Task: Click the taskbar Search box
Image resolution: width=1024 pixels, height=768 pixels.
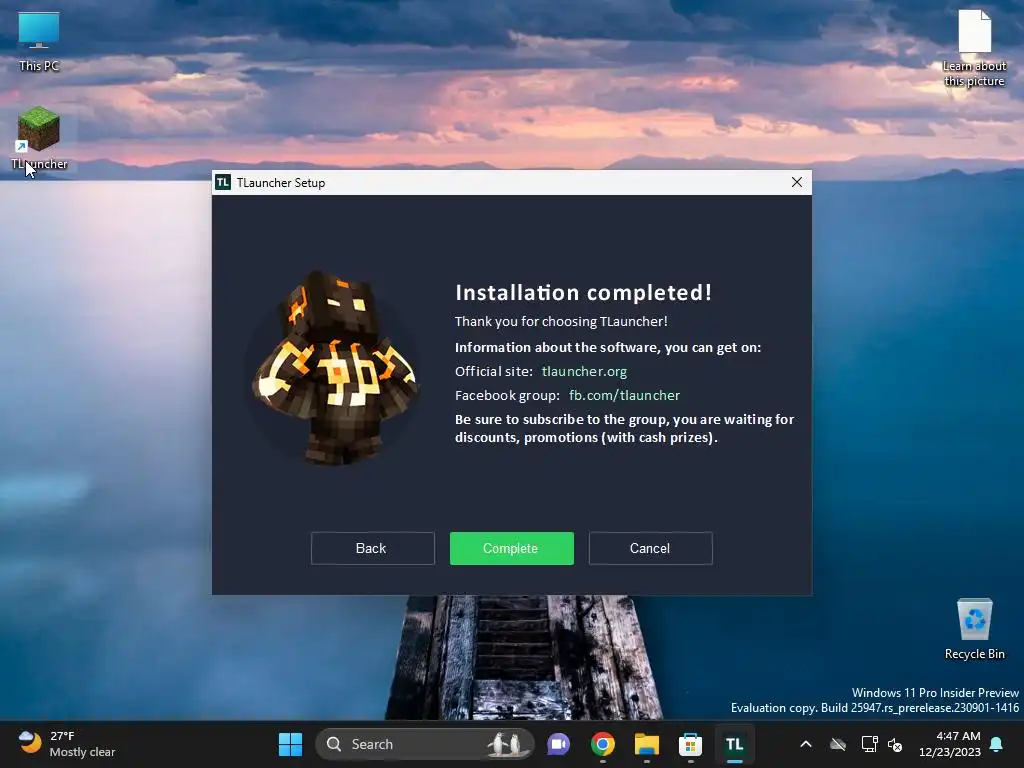Action: (x=424, y=744)
